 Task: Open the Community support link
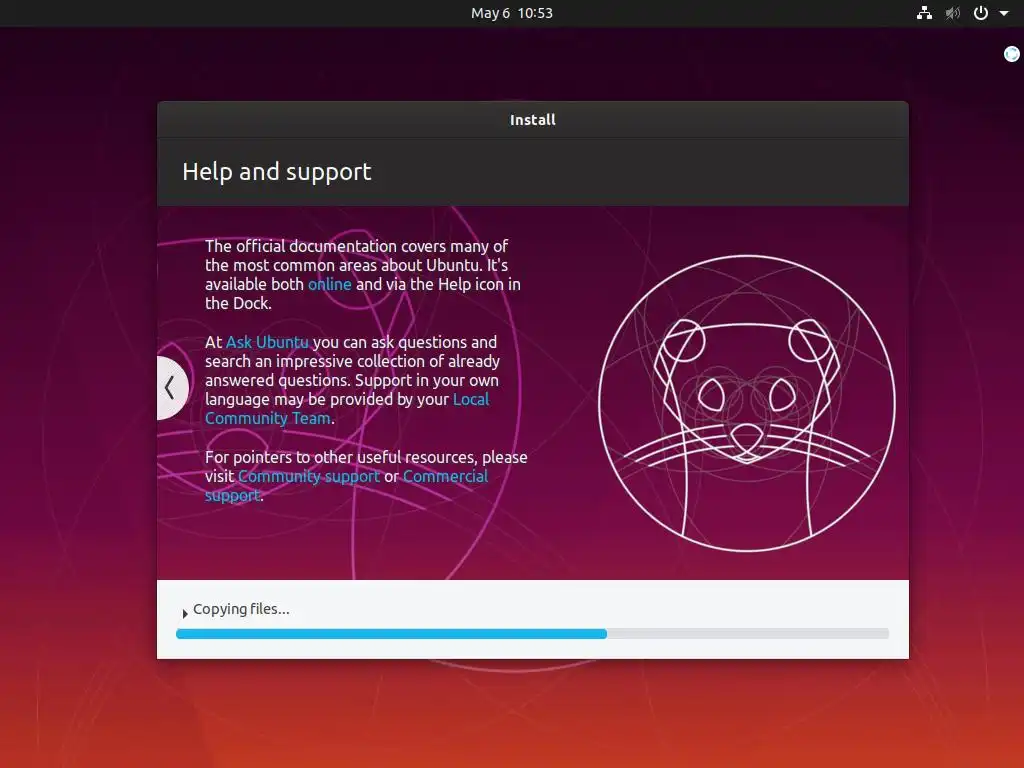[308, 476]
